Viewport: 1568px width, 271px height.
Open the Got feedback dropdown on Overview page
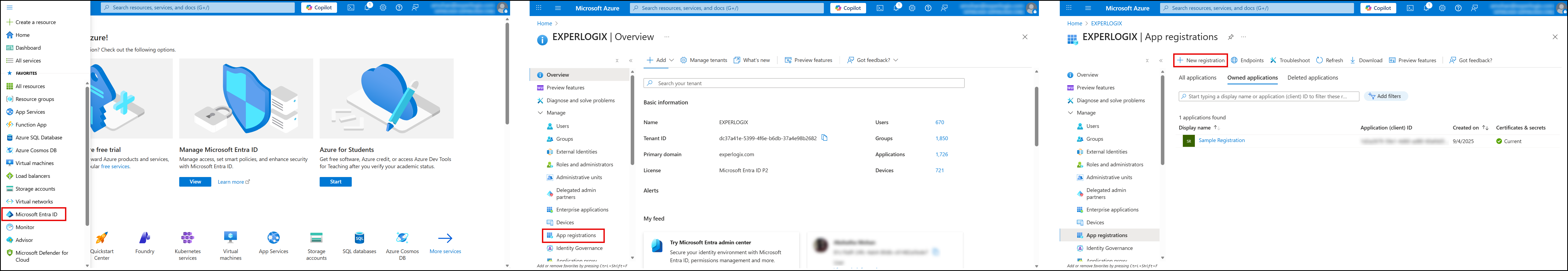pyautogui.click(x=873, y=60)
